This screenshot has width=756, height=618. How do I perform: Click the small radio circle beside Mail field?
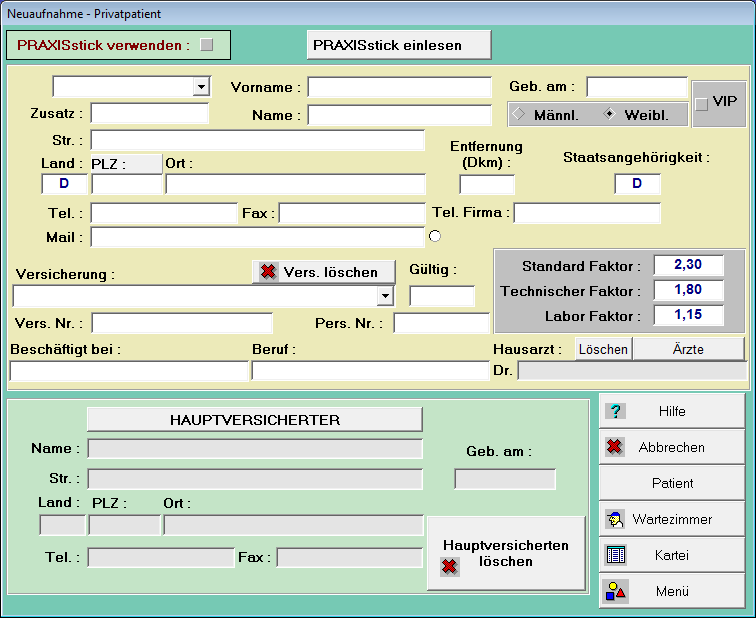coord(434,236)
